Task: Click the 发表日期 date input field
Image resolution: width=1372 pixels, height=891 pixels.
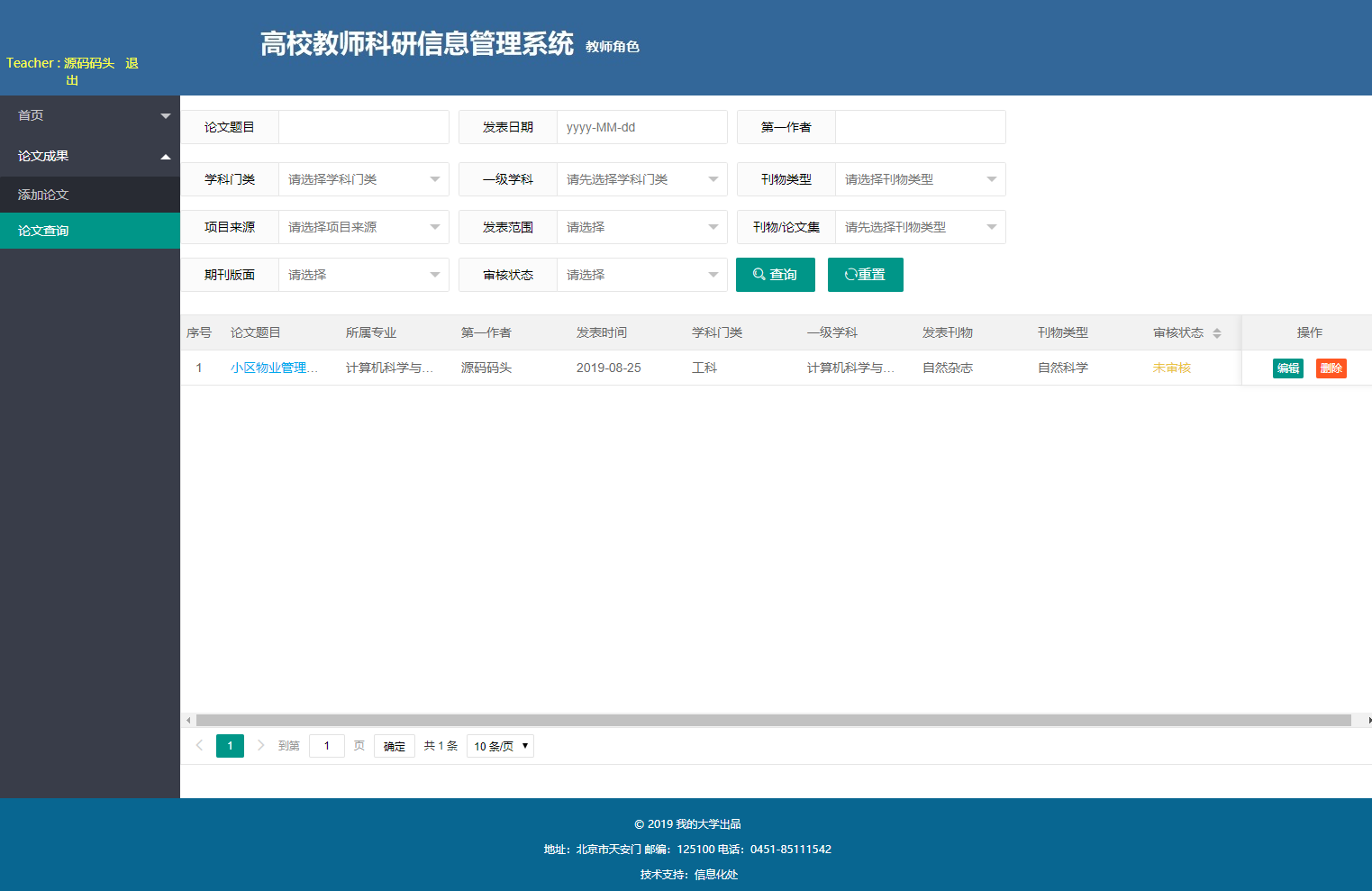Action: 641,127
